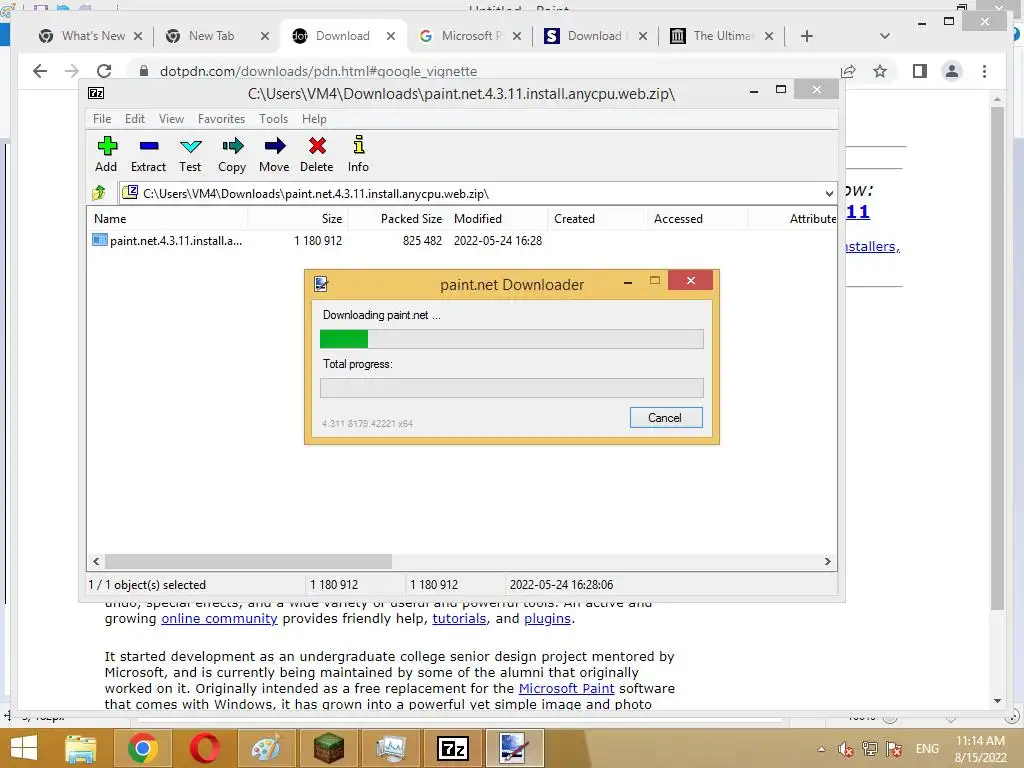Viewport: 1024px width, 768px height.
Task: Click the 7-Zip horizontal scrollbar thumb
Action: [x=248, y=562]
